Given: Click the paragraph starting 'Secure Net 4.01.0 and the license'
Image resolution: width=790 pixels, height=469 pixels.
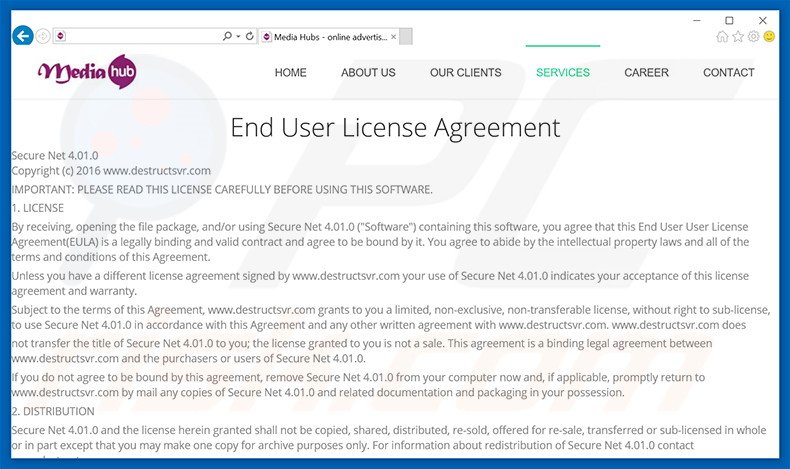Looking at the screenshot, I should pyautogui.click(x=389, y=437).
